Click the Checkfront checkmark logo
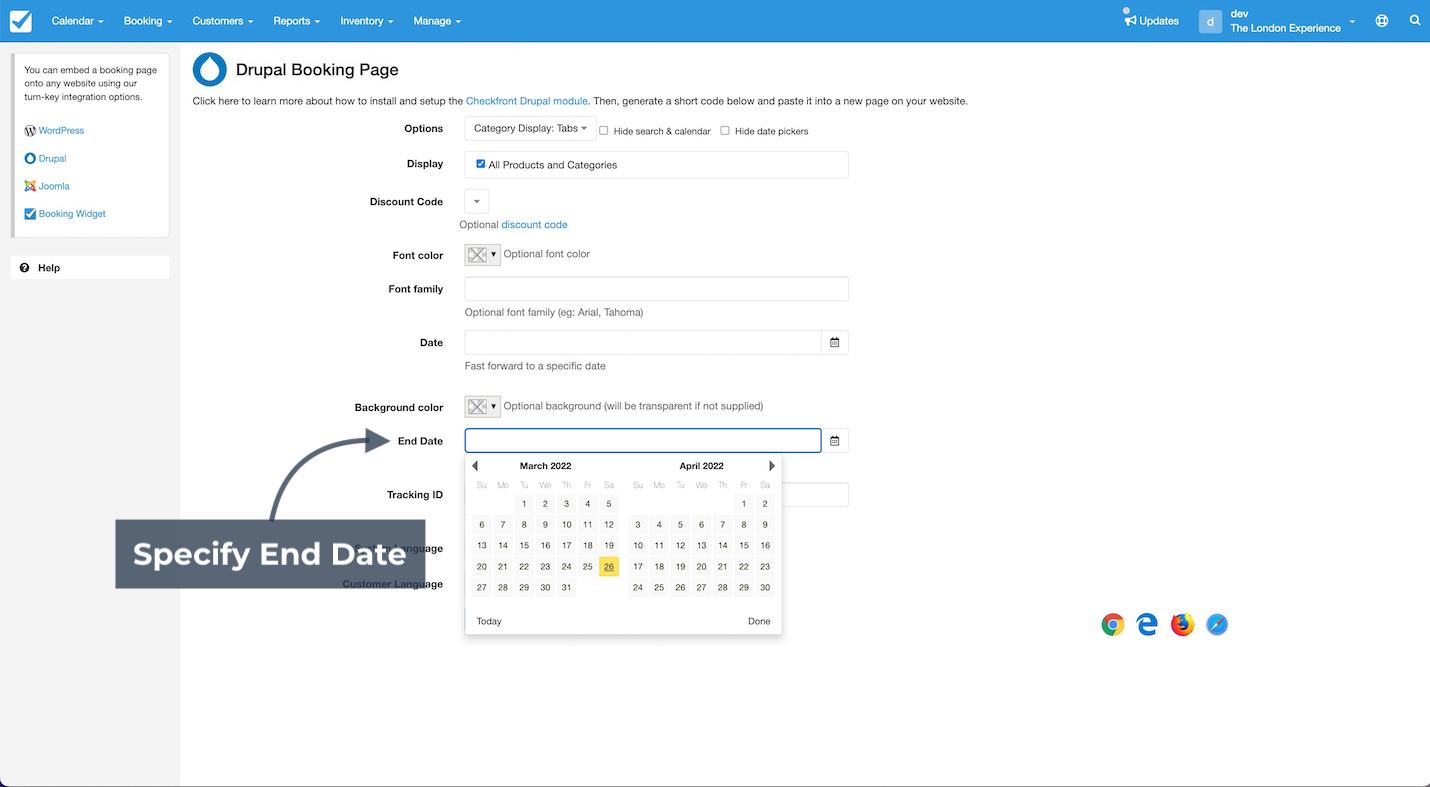1430x787 pixels. tap(20, 21)
